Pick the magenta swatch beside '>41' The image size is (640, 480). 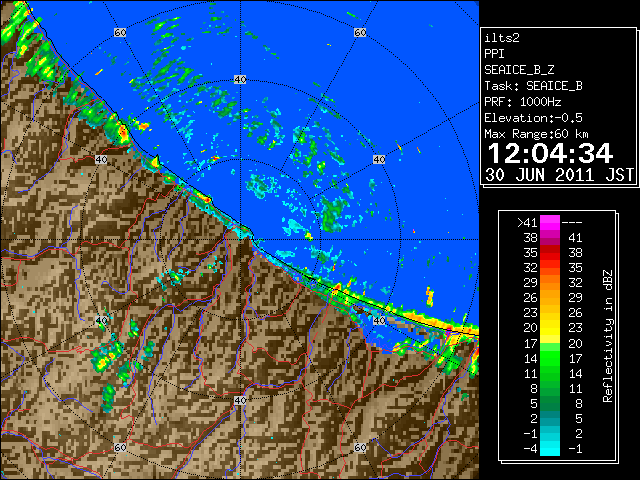[550, 222]
